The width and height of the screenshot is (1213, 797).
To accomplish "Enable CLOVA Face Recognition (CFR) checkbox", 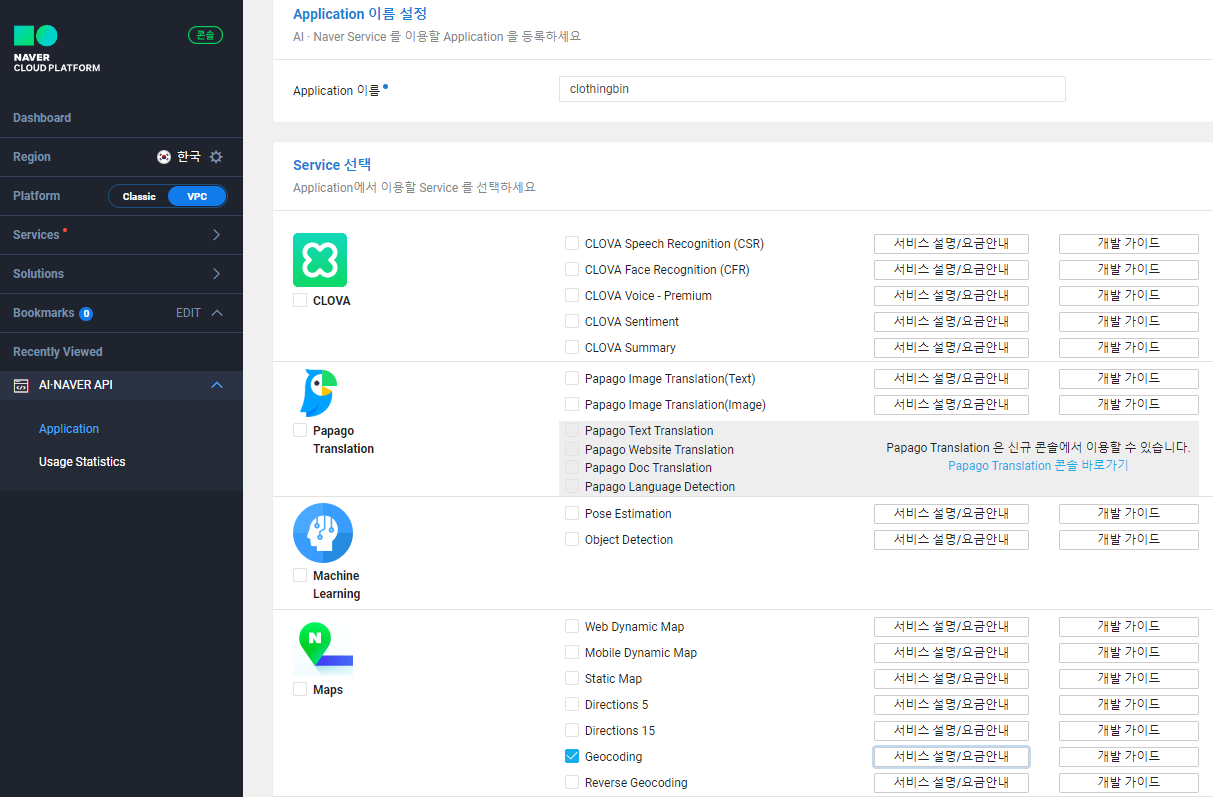I will [x=572, y=269].
